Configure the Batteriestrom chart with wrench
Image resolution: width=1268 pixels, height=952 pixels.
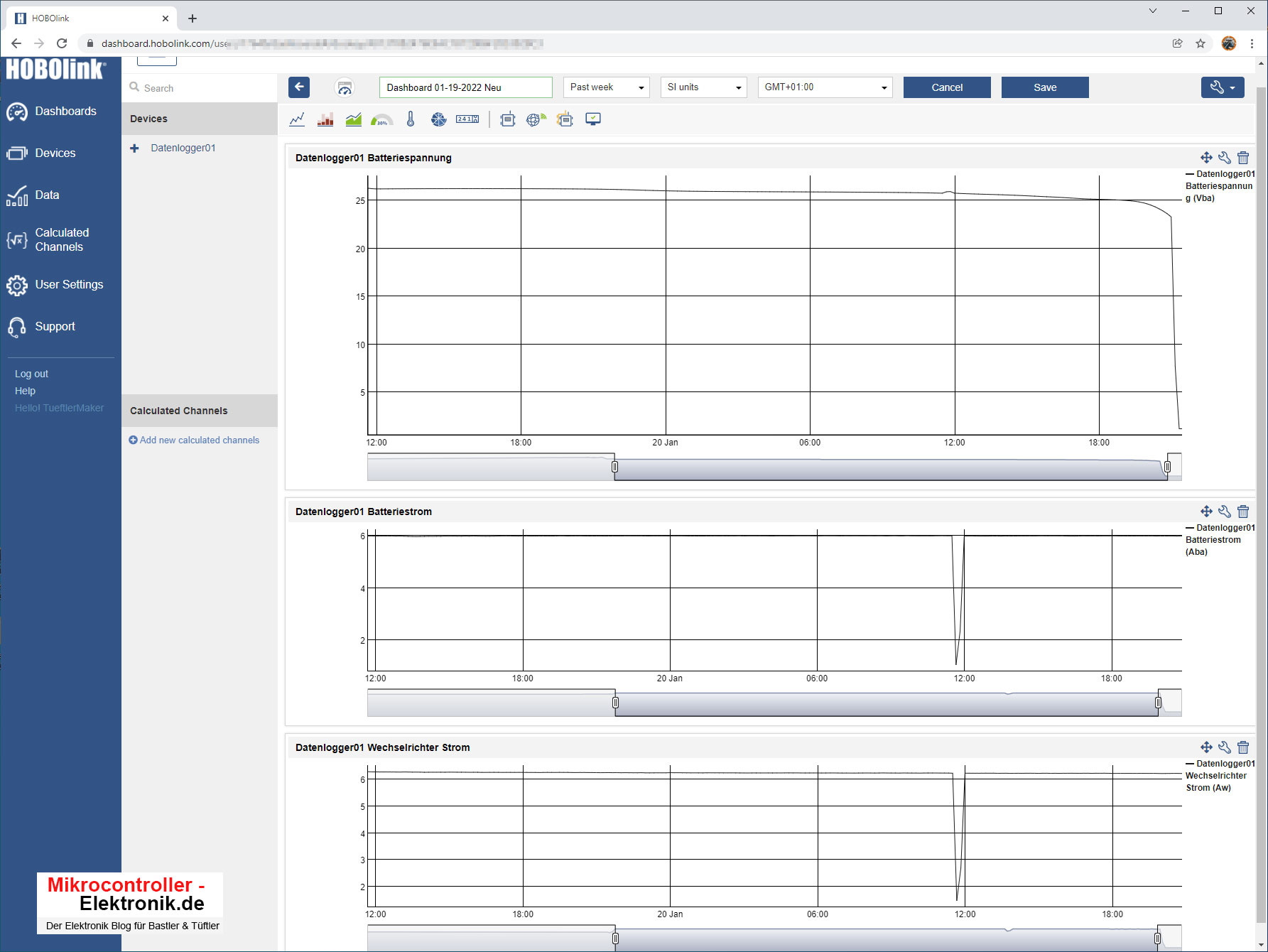(x=1225, y=512)
